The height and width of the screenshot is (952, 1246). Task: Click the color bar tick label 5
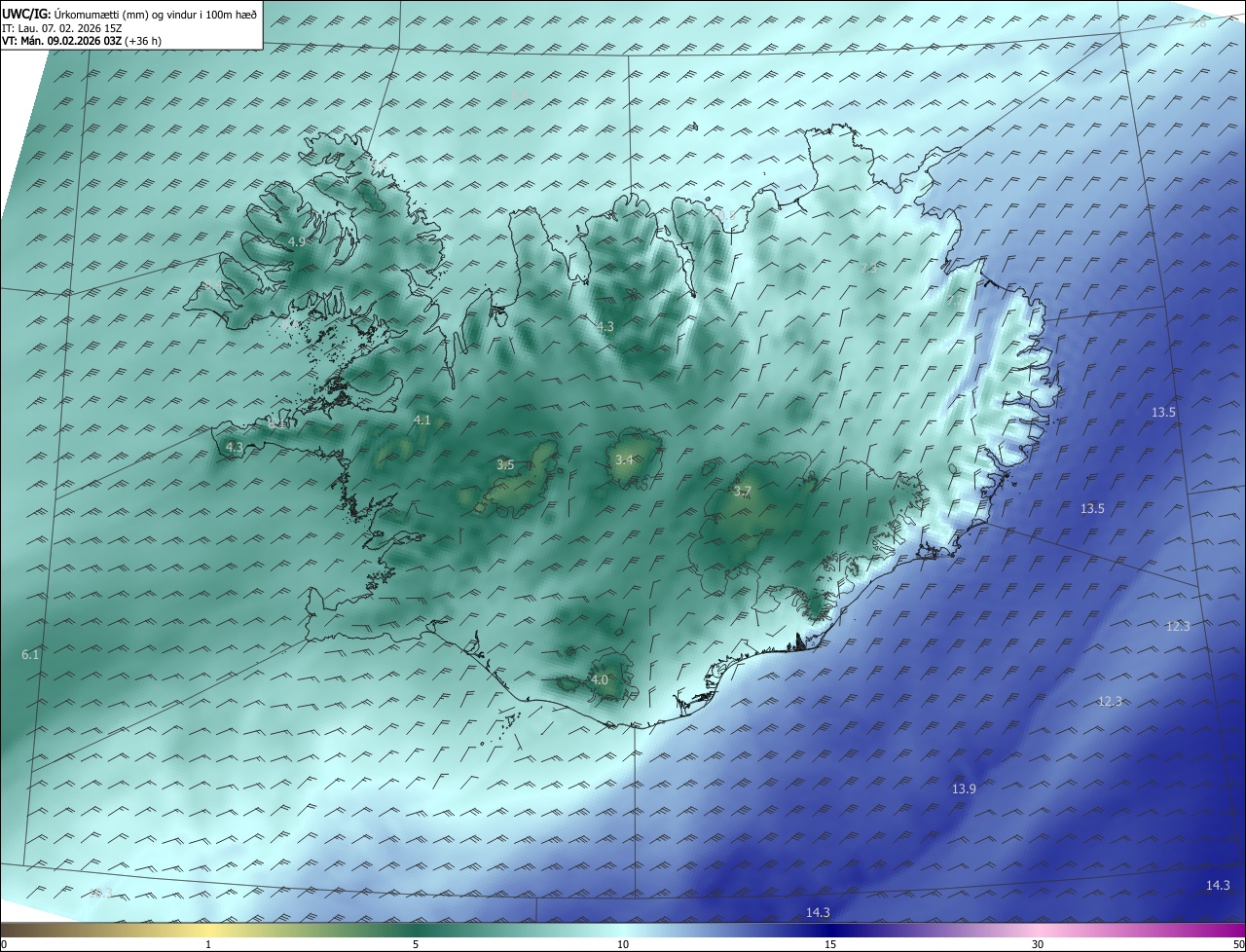click(416, 944)
